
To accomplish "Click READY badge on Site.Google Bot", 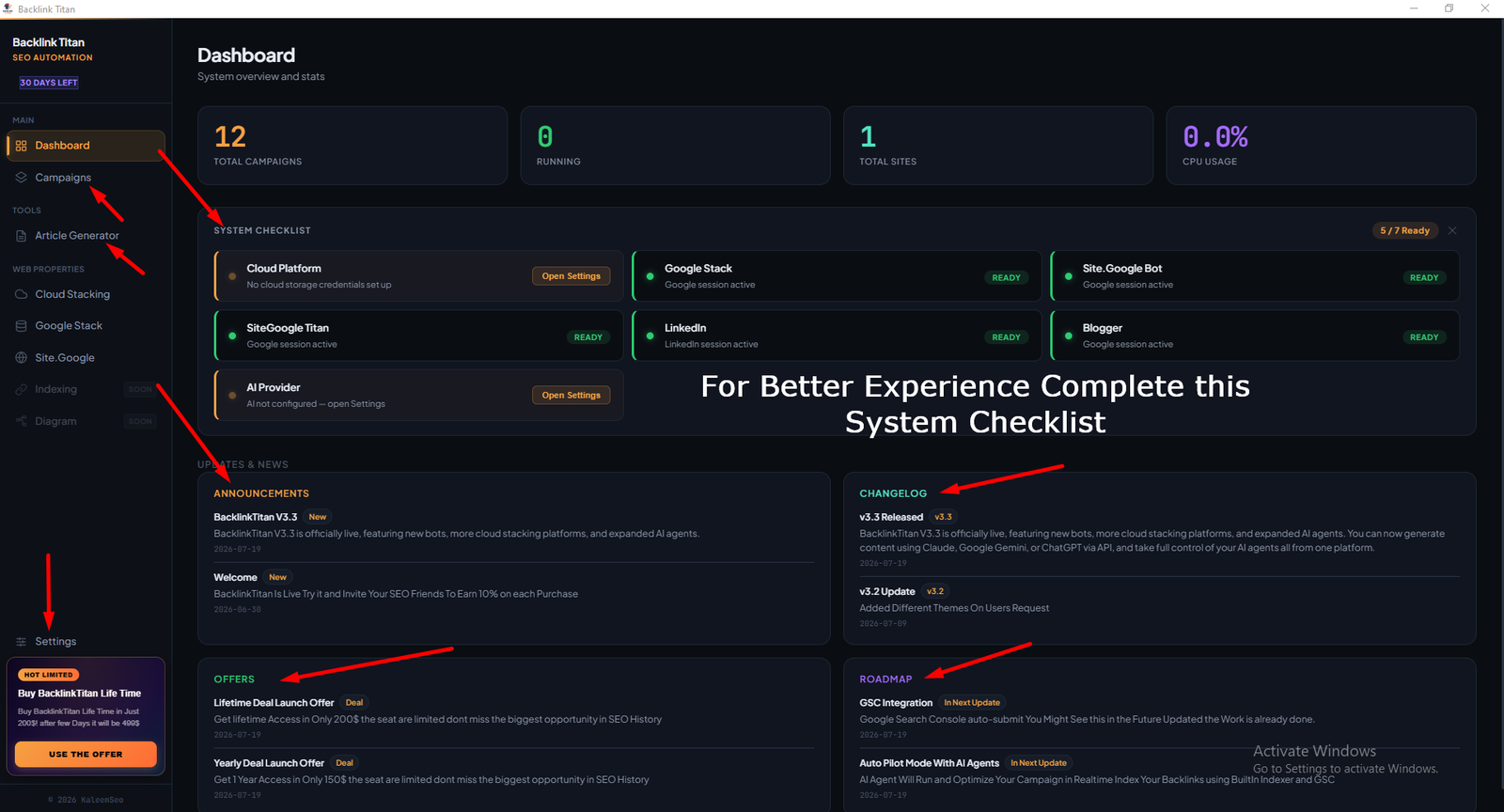I will [x=1424, y=278].
